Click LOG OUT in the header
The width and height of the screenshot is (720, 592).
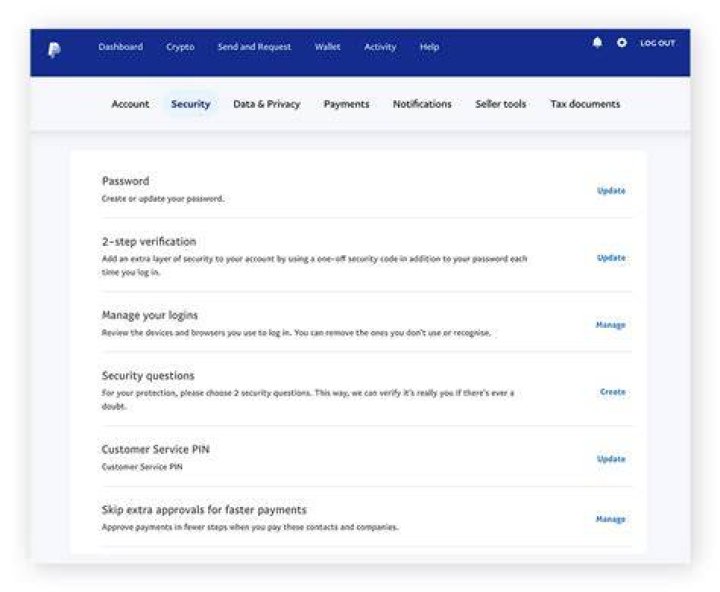pos(658,43)
